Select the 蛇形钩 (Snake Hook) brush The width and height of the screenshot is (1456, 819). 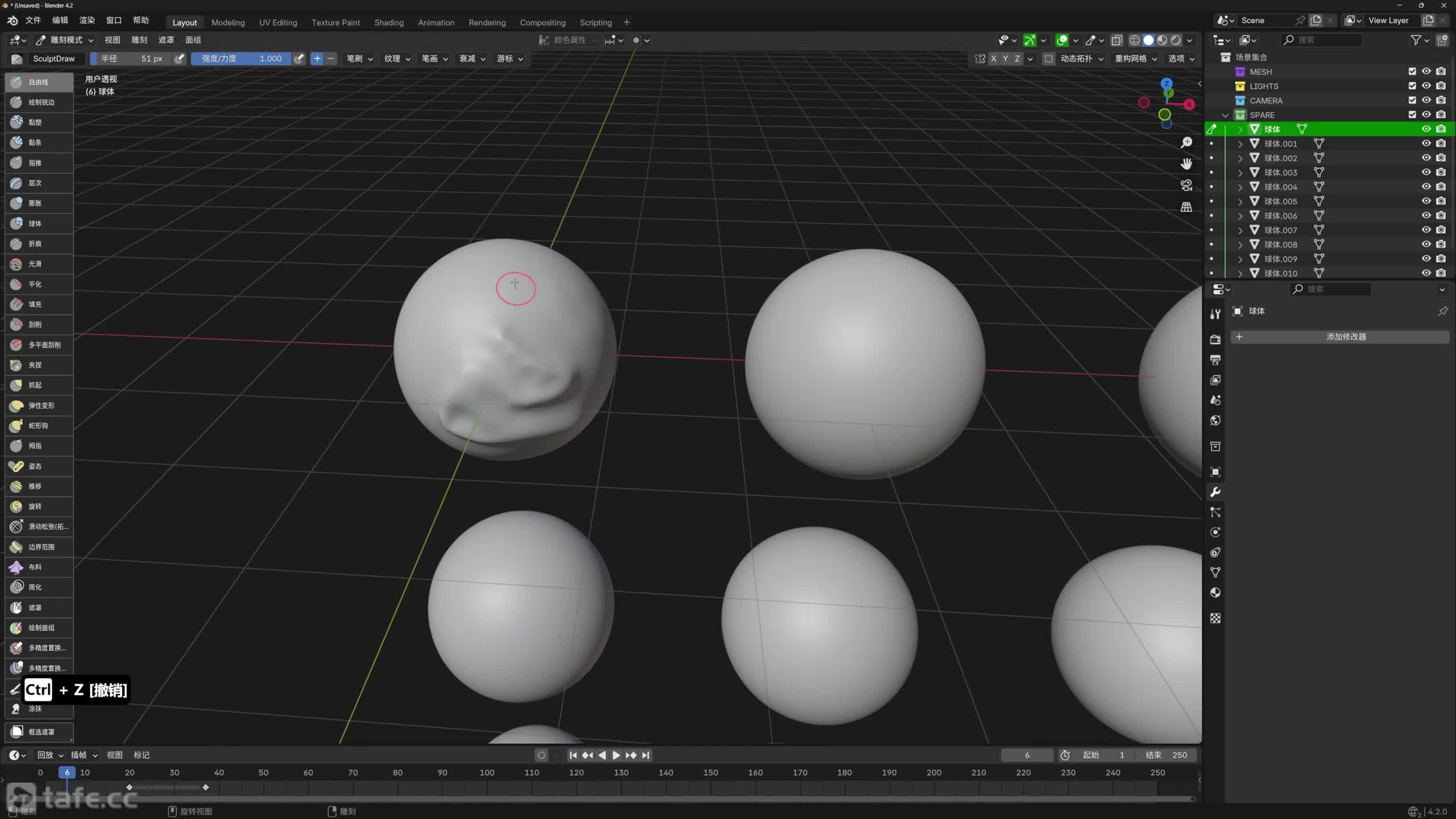(x=39, y=425)
